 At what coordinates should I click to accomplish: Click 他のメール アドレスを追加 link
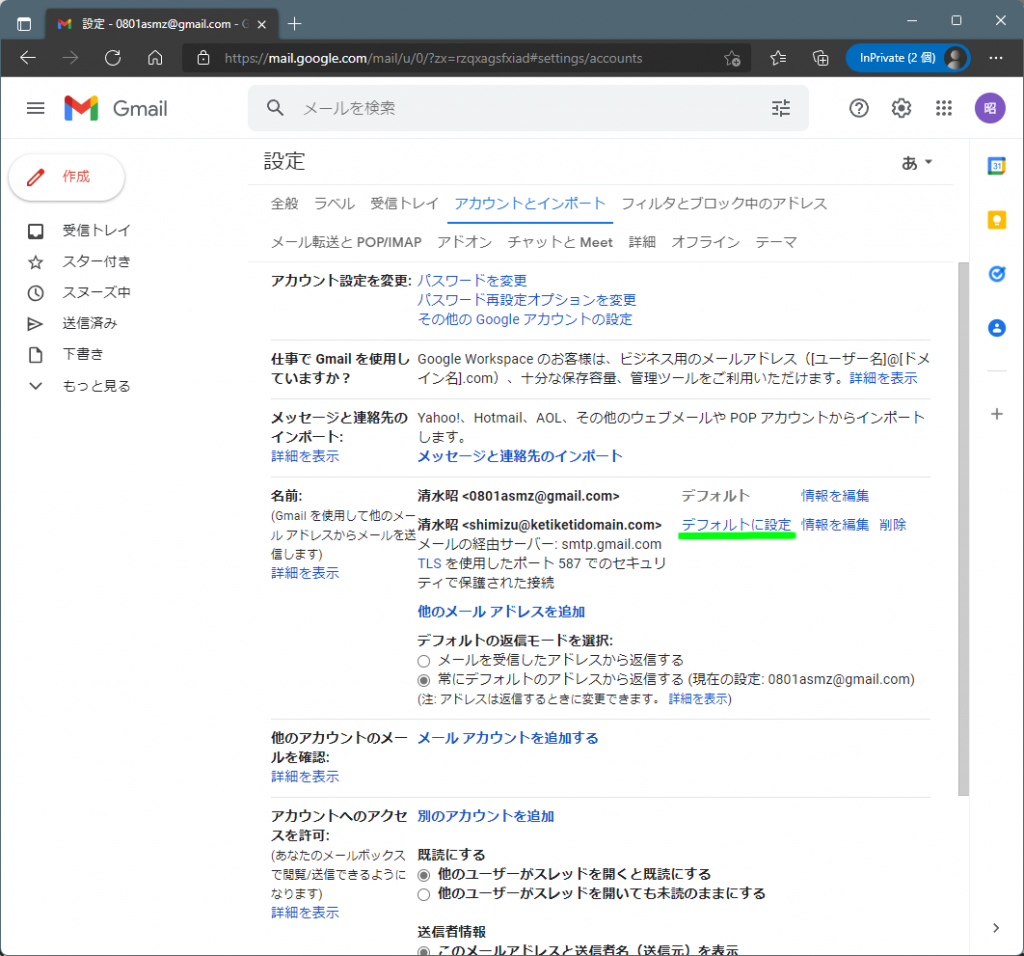pos(502,611)
